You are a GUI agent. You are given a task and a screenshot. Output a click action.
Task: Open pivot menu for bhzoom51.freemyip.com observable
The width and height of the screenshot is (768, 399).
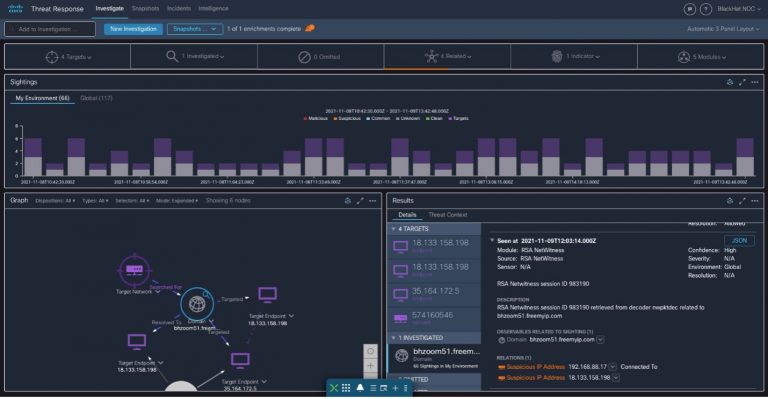(x=600, y=339)
